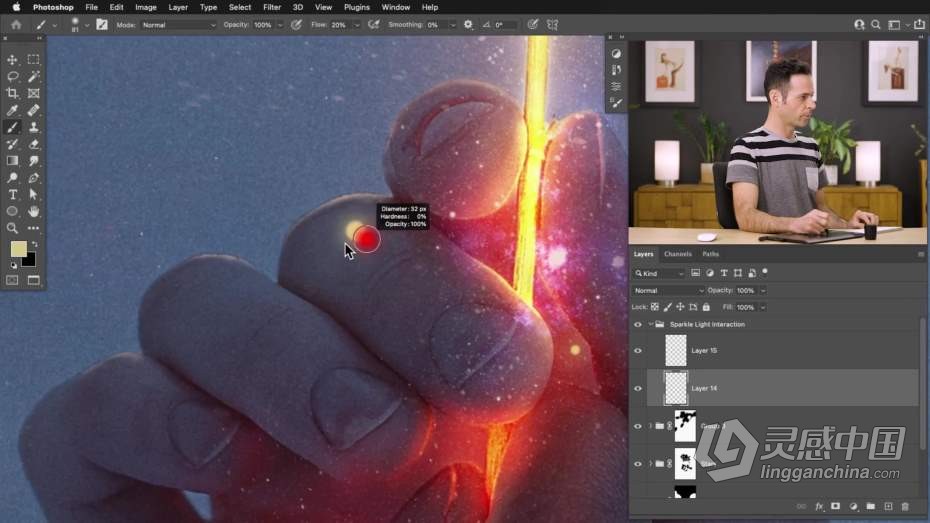Toggle visibility of Stars group

tap(638, 464)
